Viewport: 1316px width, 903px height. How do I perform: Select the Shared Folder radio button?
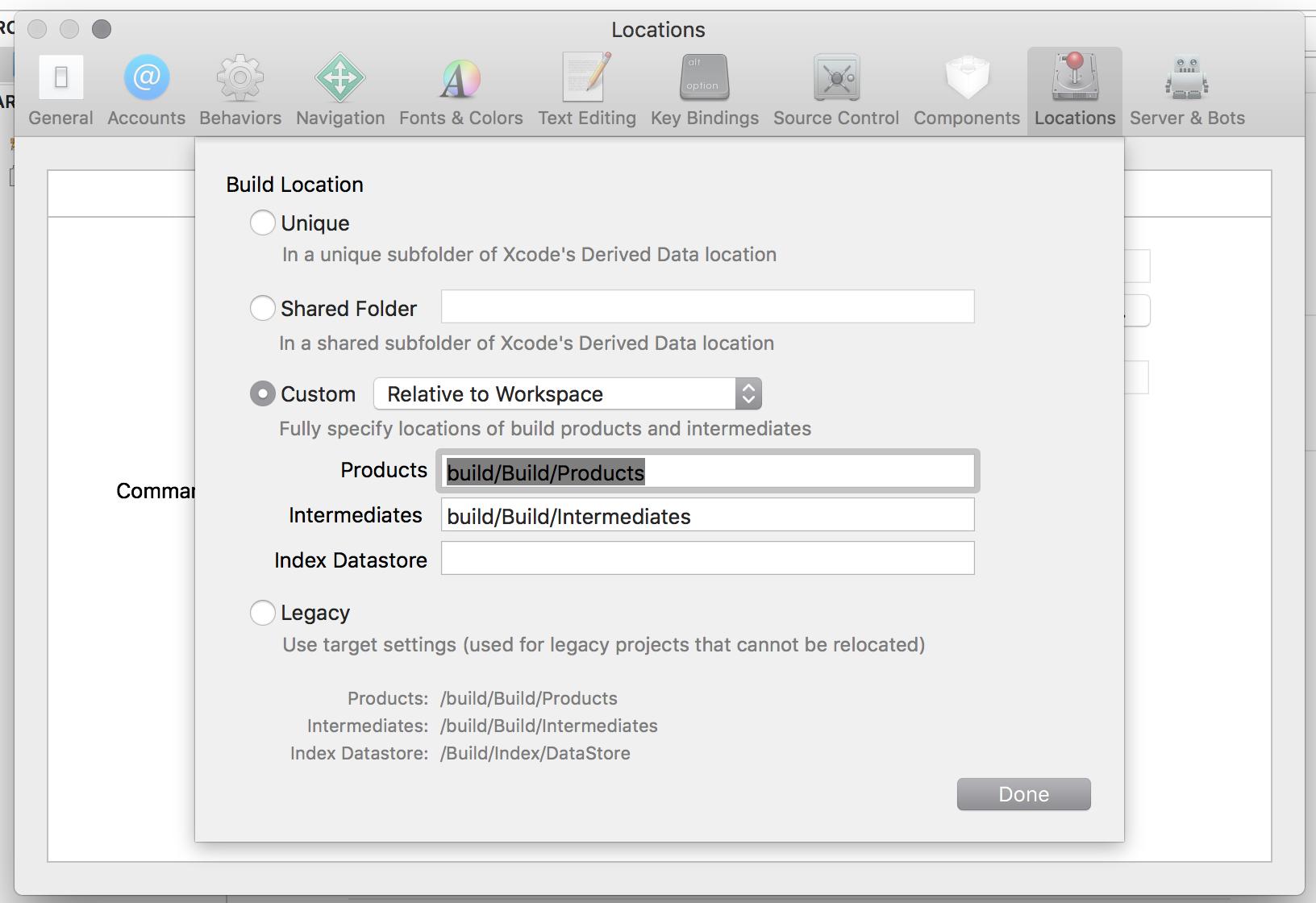[263, 308]
